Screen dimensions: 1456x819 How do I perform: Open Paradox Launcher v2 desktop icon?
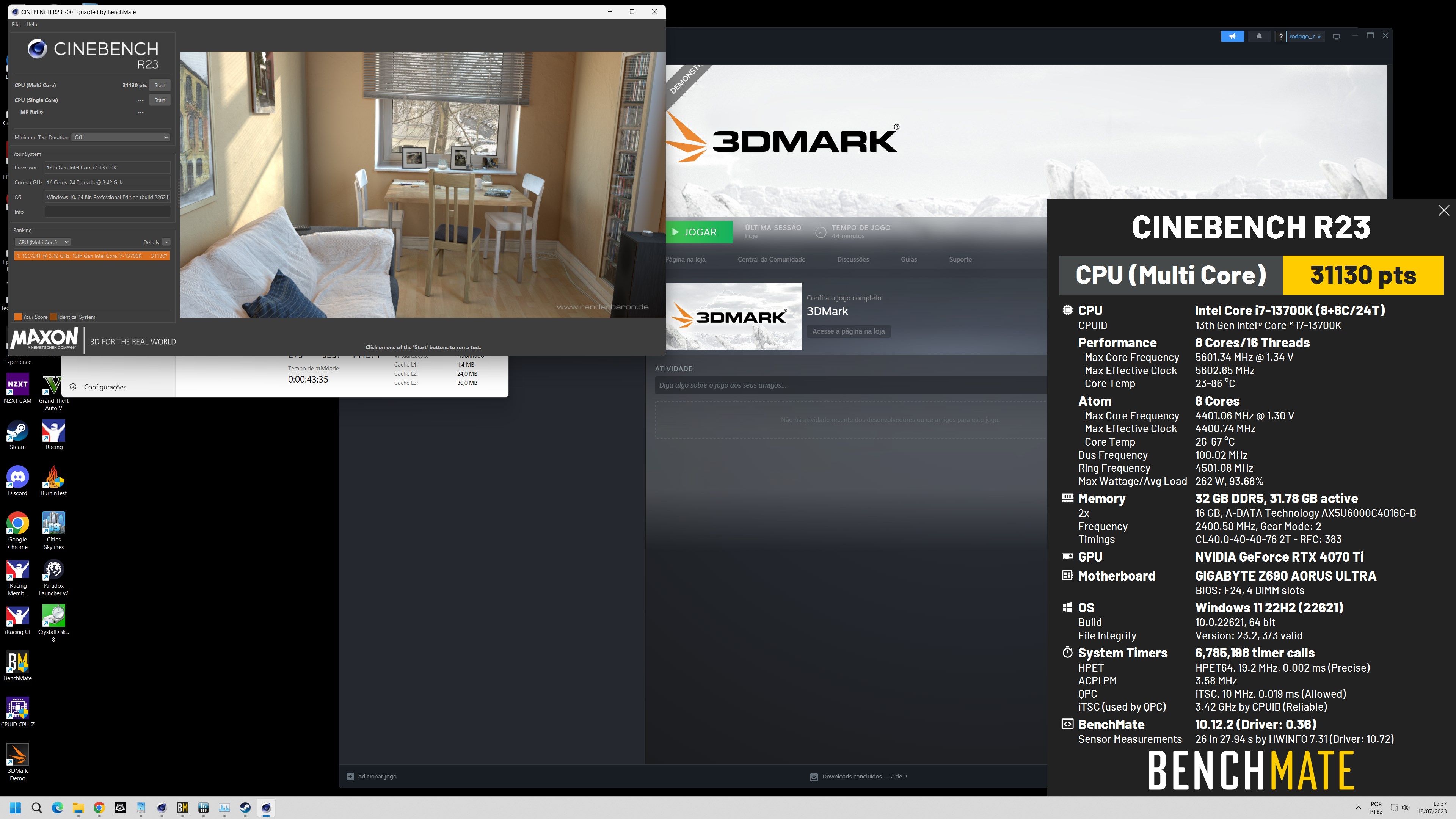click(54, 577)
